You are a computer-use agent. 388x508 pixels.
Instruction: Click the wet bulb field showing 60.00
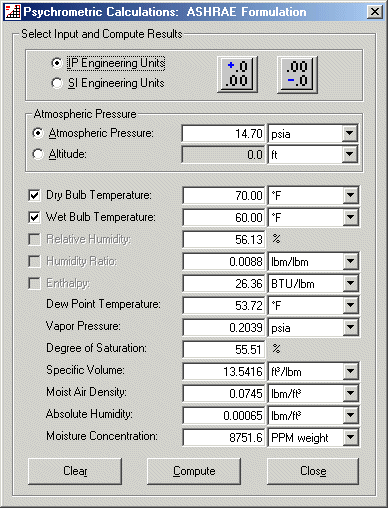(x=224, y=217)
